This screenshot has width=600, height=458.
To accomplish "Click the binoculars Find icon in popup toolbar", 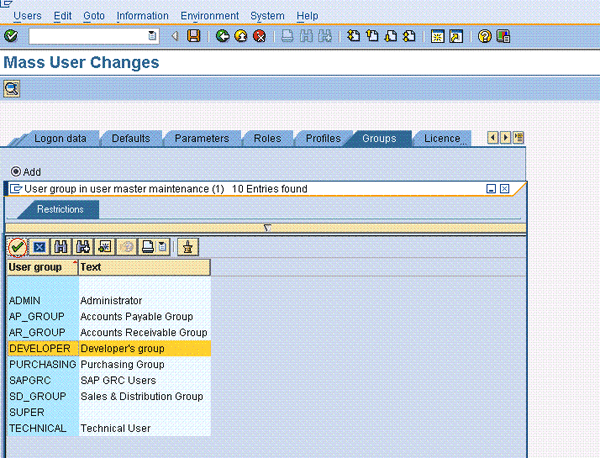I will tap(61, 247).
